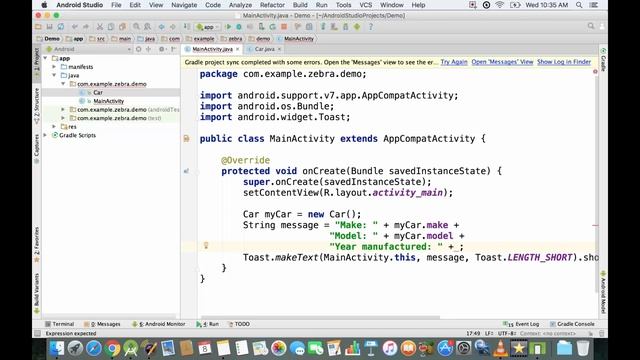640x360 pixels.
Task: Open the Build menu
Action: [300, 5]
